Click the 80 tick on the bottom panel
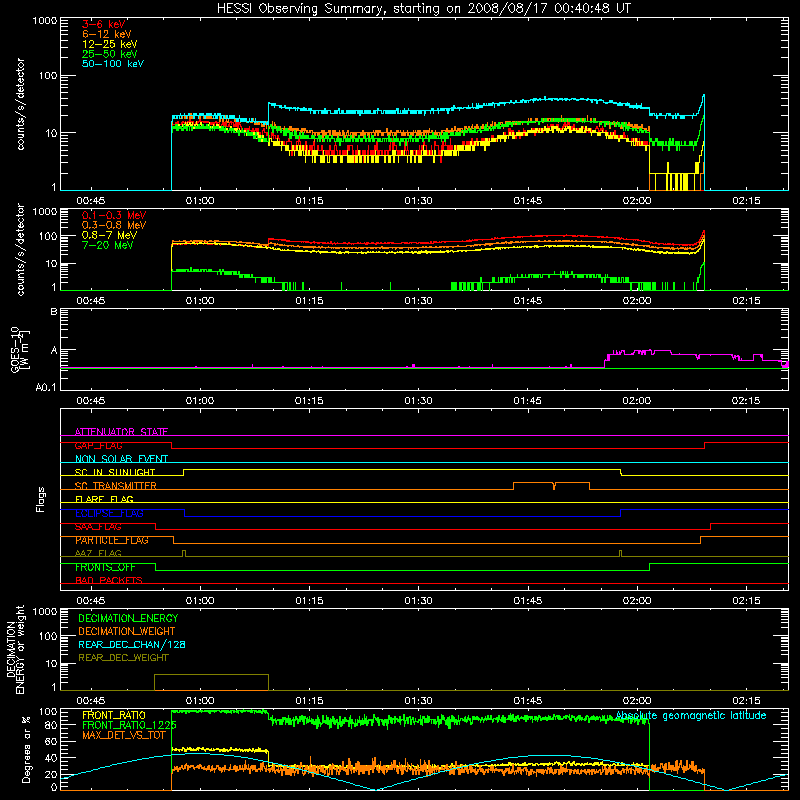Screen dimensions: 800x800 [51, 725]
